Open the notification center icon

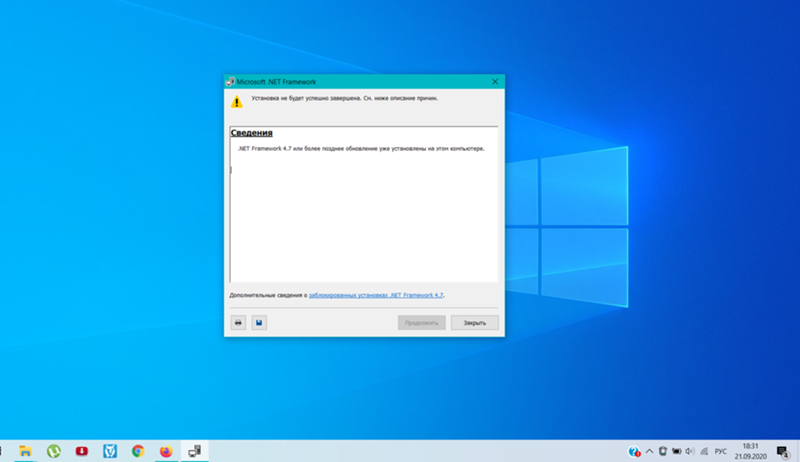(783, 451)
